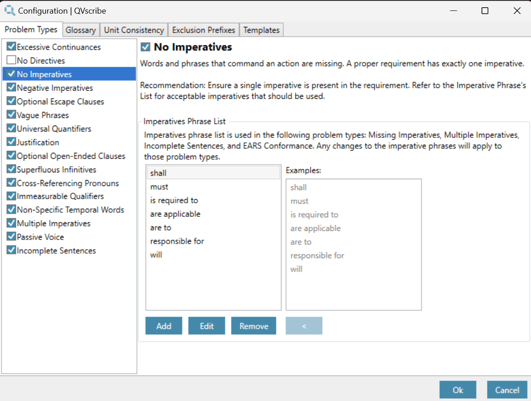Switch to the Glossary tab
The image size is (531, 401).
[x=81, y=30]
